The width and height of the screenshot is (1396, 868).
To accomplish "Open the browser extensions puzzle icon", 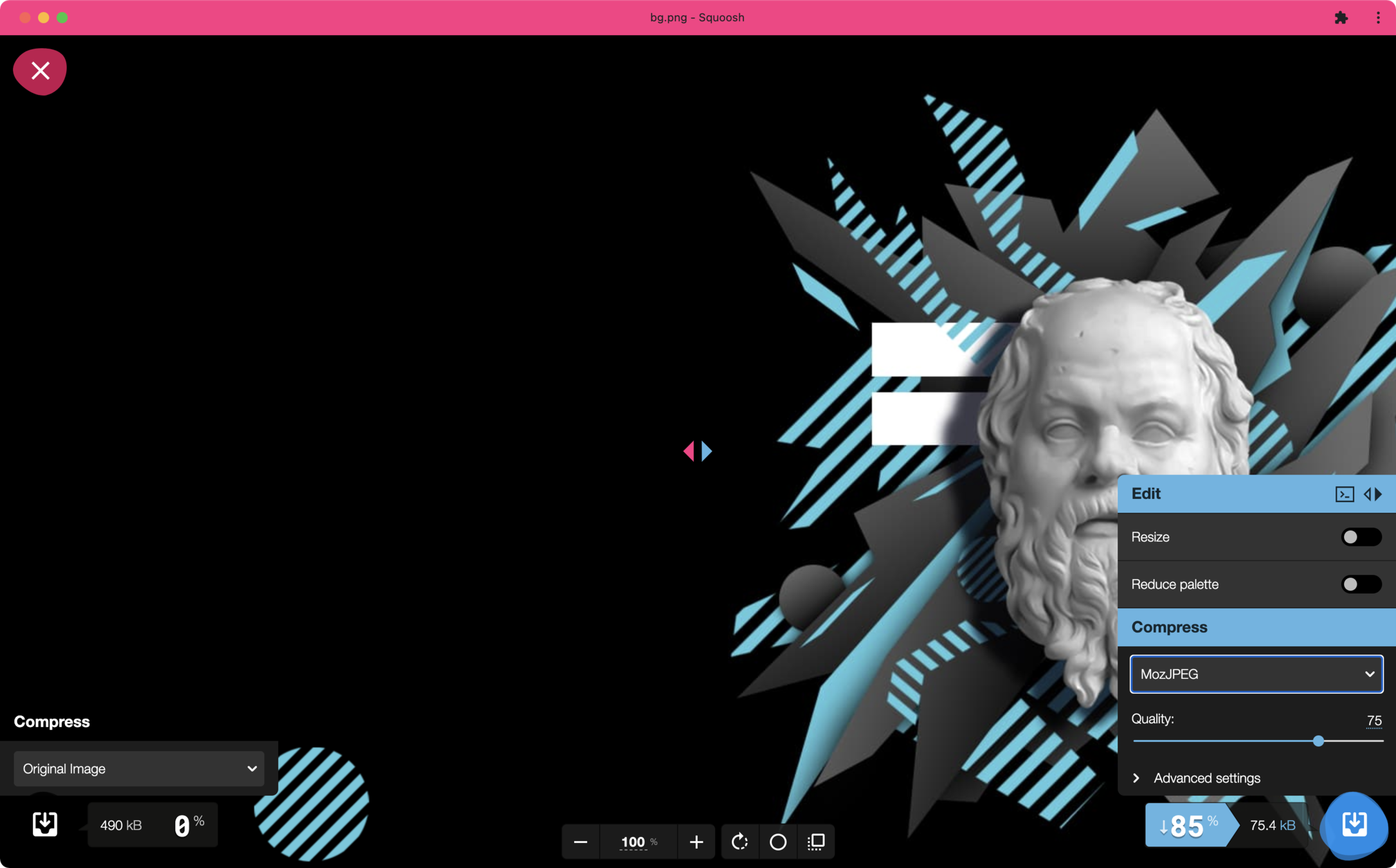I will tap(1341, 17).
